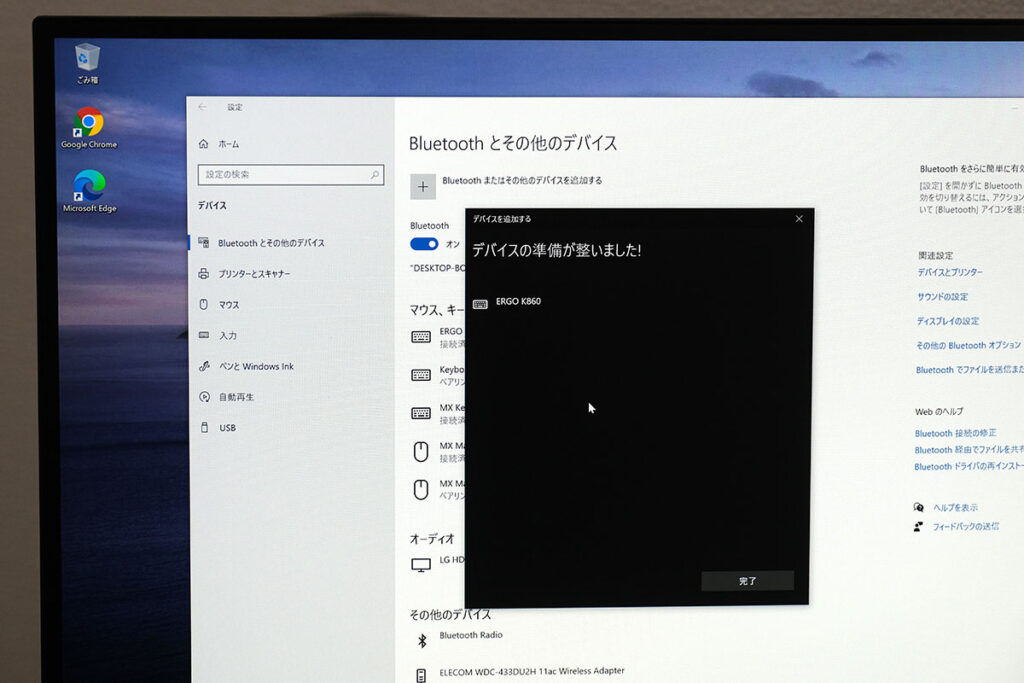Open the サウンドの設定 link
1024x683 pixels.
[x=942, y=296]
